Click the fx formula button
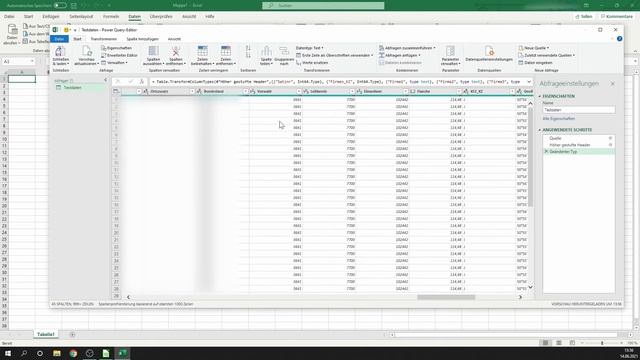This screenshot has height=360, width=640. [x=142, y=82]
